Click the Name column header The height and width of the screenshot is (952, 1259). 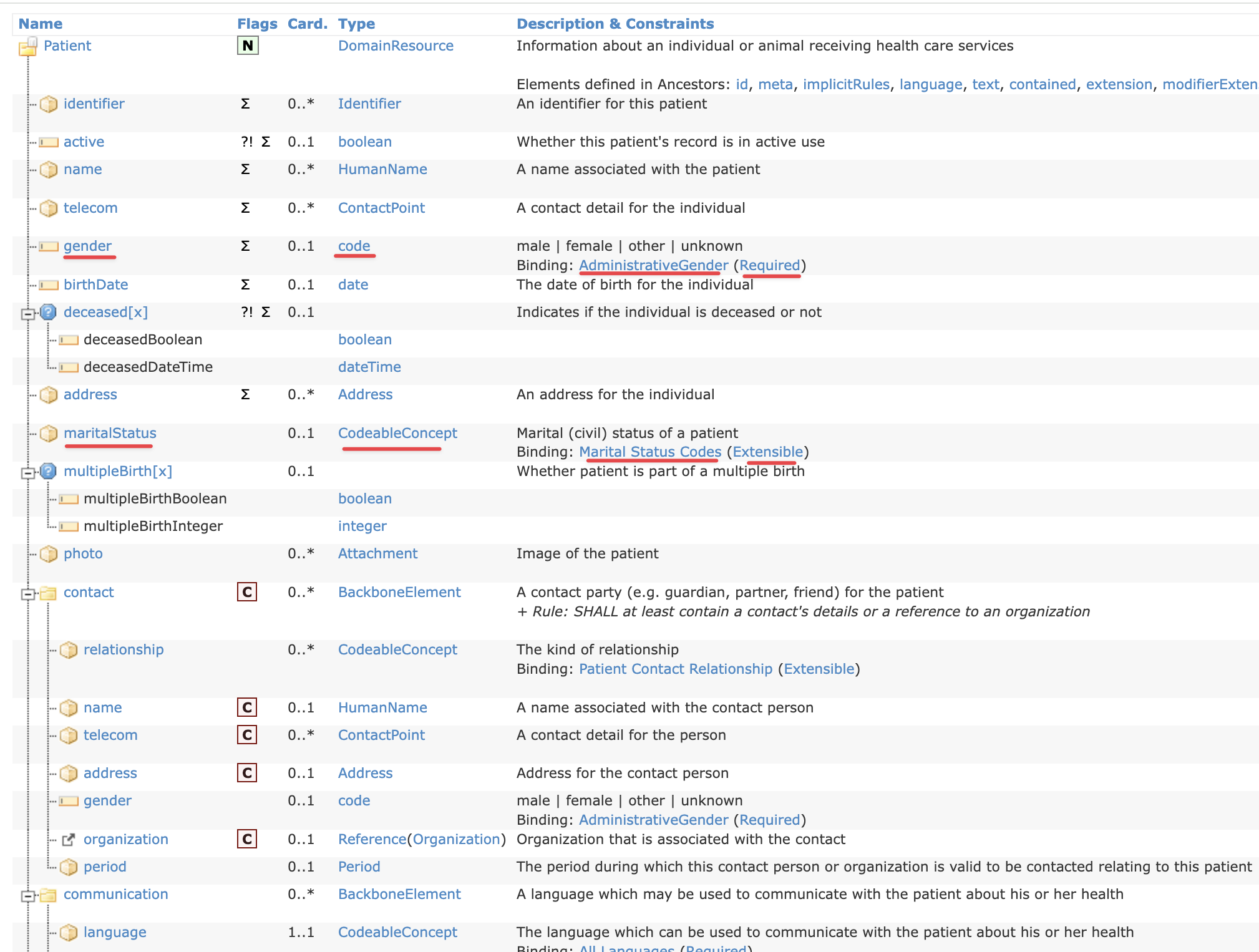coord(41,24)
